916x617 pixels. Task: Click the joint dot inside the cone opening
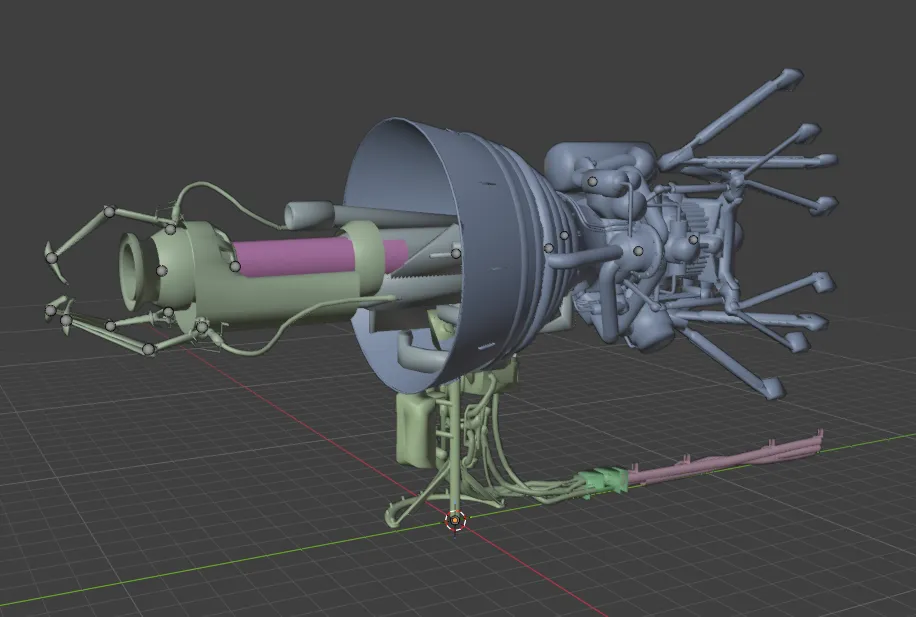(456, 254)
